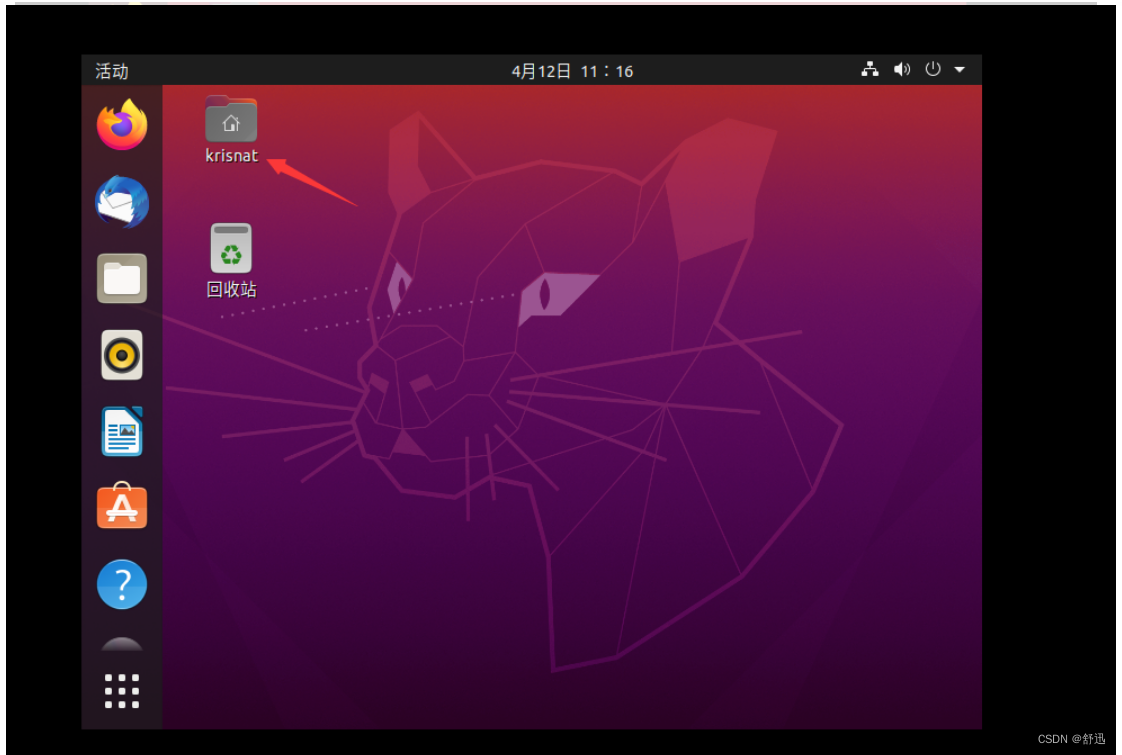Open the clock and calendar dropdown

pos(572,70)
